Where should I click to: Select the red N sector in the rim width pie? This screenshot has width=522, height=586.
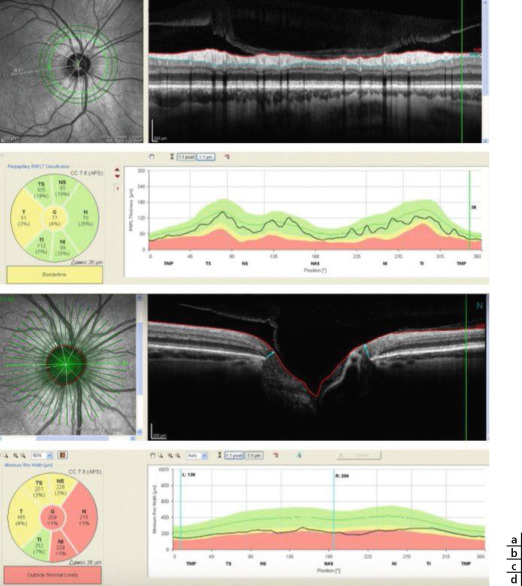83,518
